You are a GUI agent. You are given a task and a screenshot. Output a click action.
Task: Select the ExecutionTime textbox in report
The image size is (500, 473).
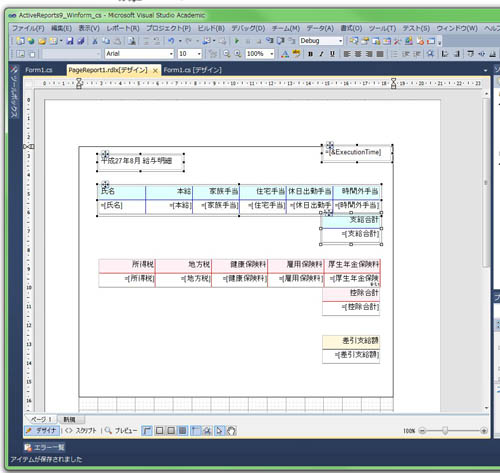point(357,153)
